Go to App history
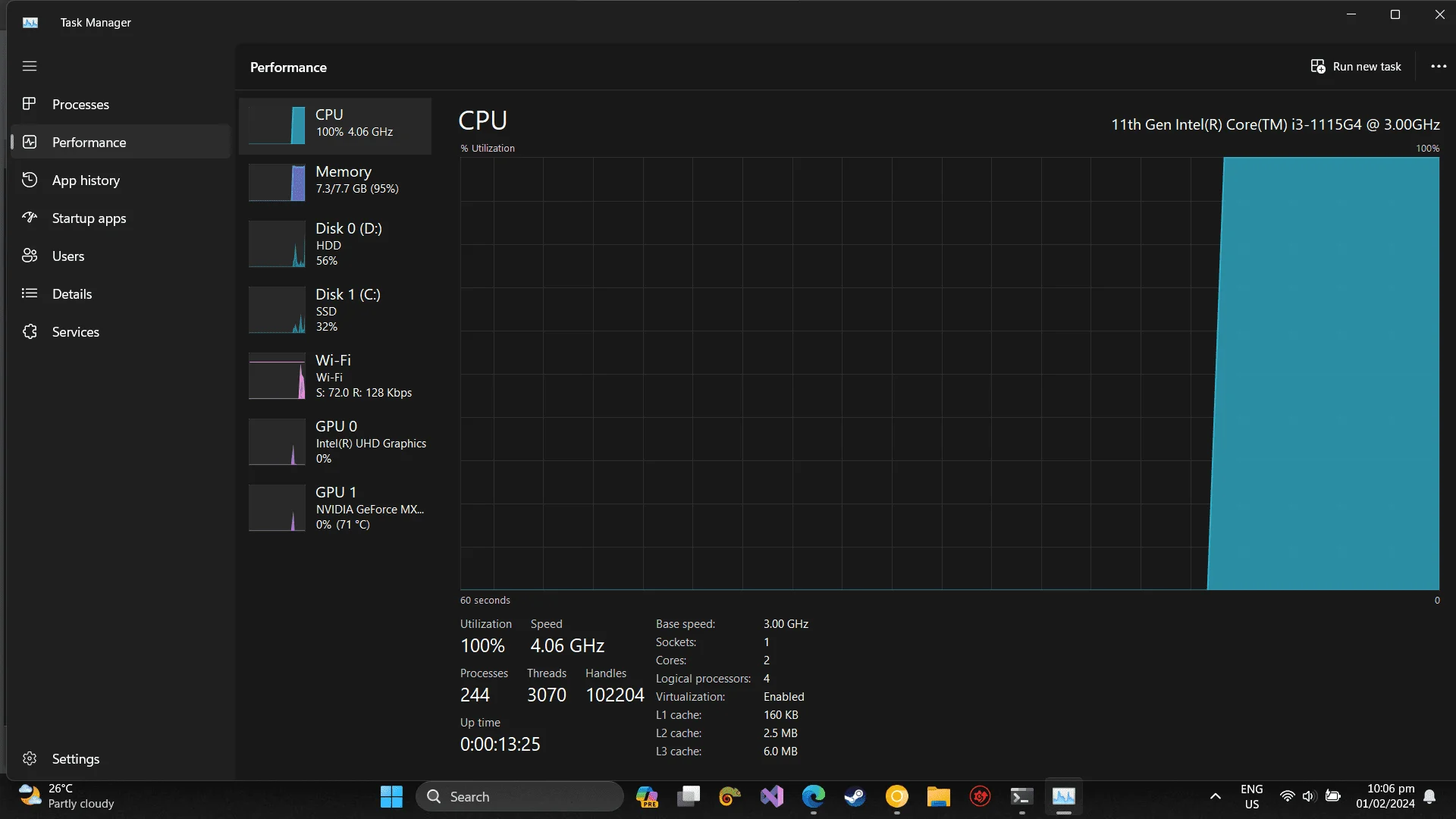The image size is (1456, 819). pos(121,180)
